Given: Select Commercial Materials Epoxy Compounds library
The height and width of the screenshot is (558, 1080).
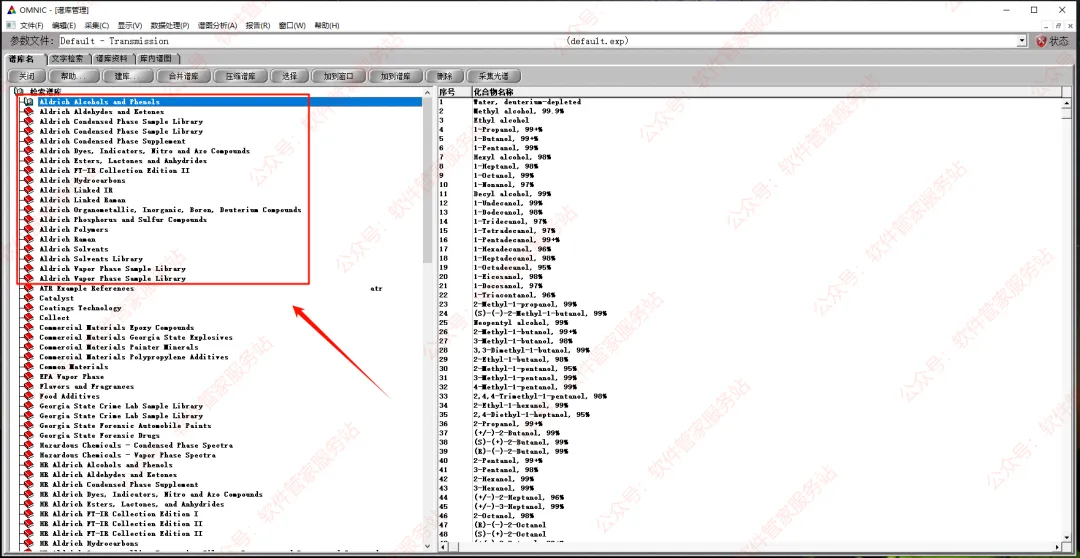Looking at the screenshot, I should pos(116,328).
